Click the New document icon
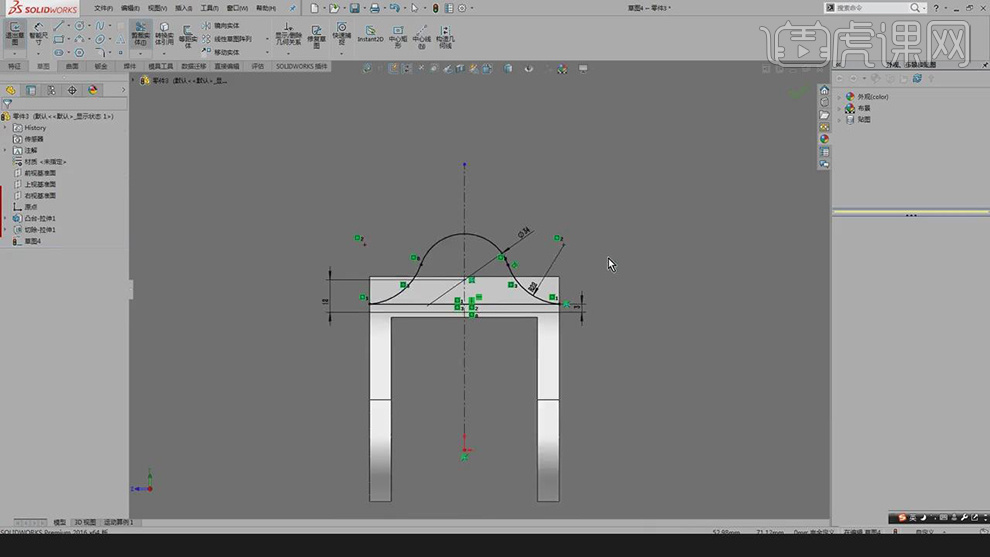 tap(314, 8)
